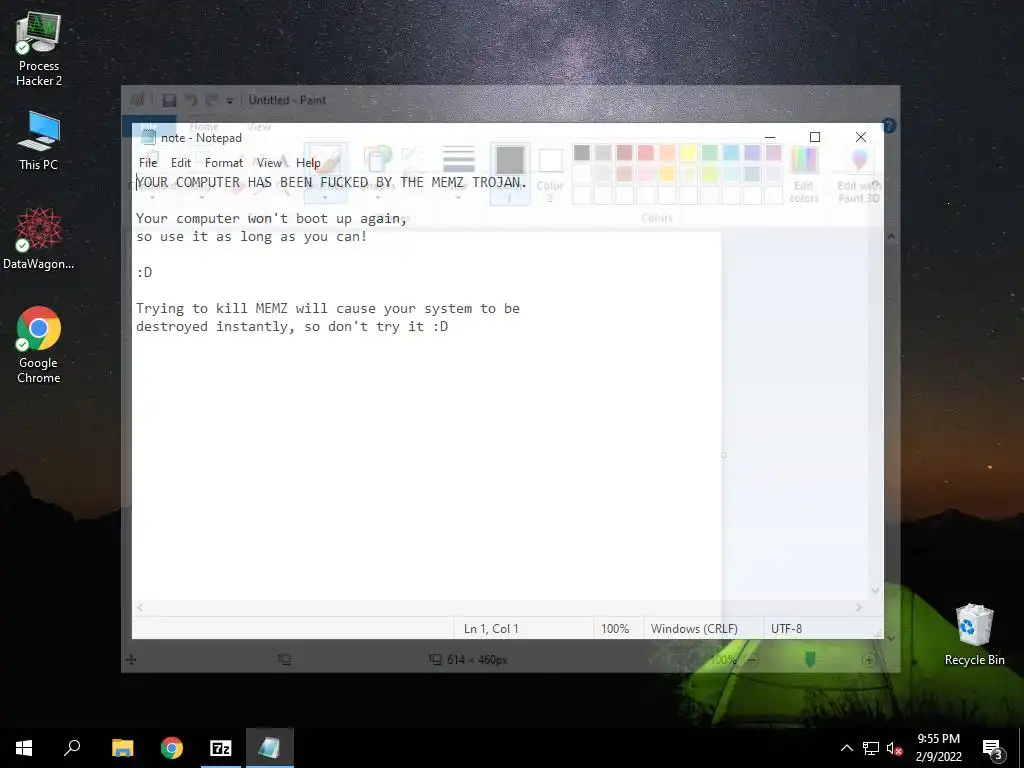
Task: Open the Format menu in Notepad
Action: (x=223, y=163)
